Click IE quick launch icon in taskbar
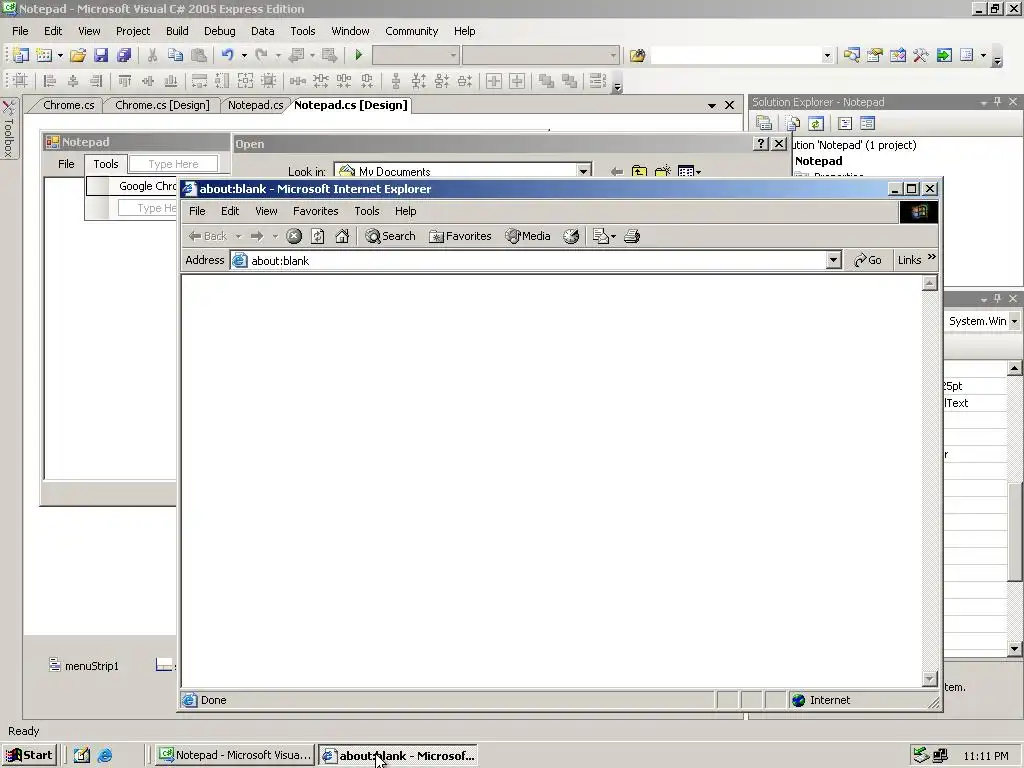This screenshot has width=1024, height=768. 104,756
